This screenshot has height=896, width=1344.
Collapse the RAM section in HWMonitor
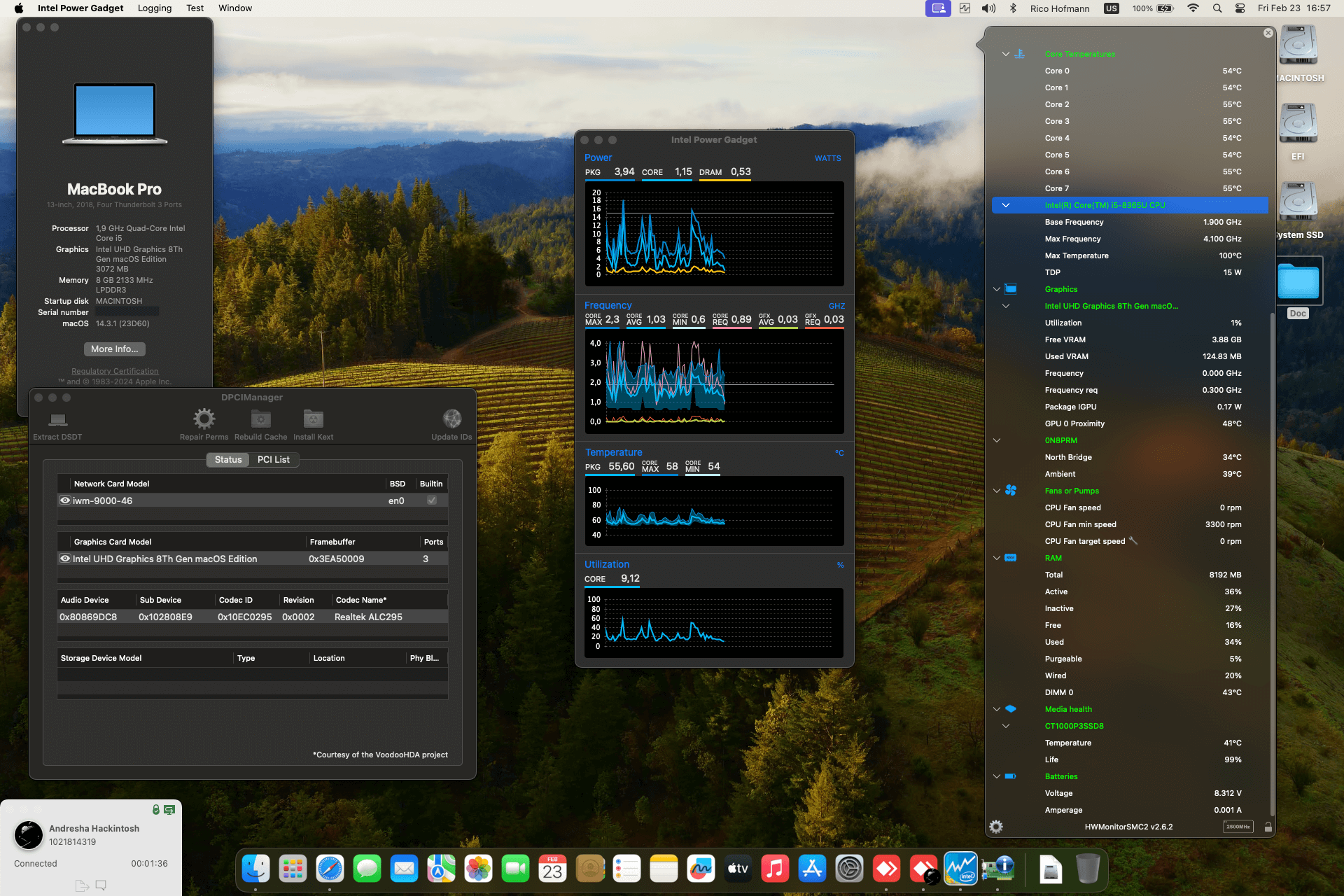coord(997,558)
